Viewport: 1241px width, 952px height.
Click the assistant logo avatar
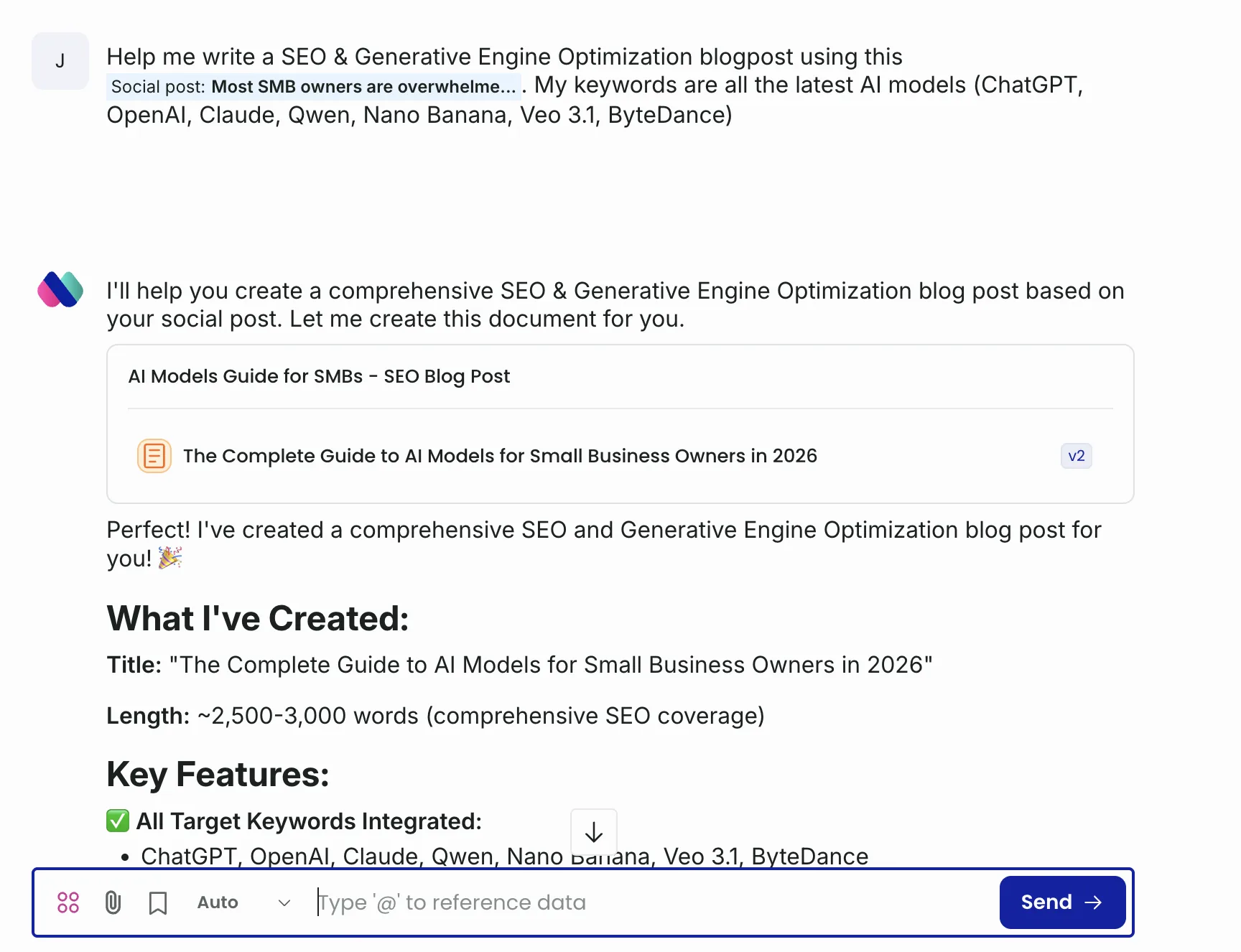point(60,289)
